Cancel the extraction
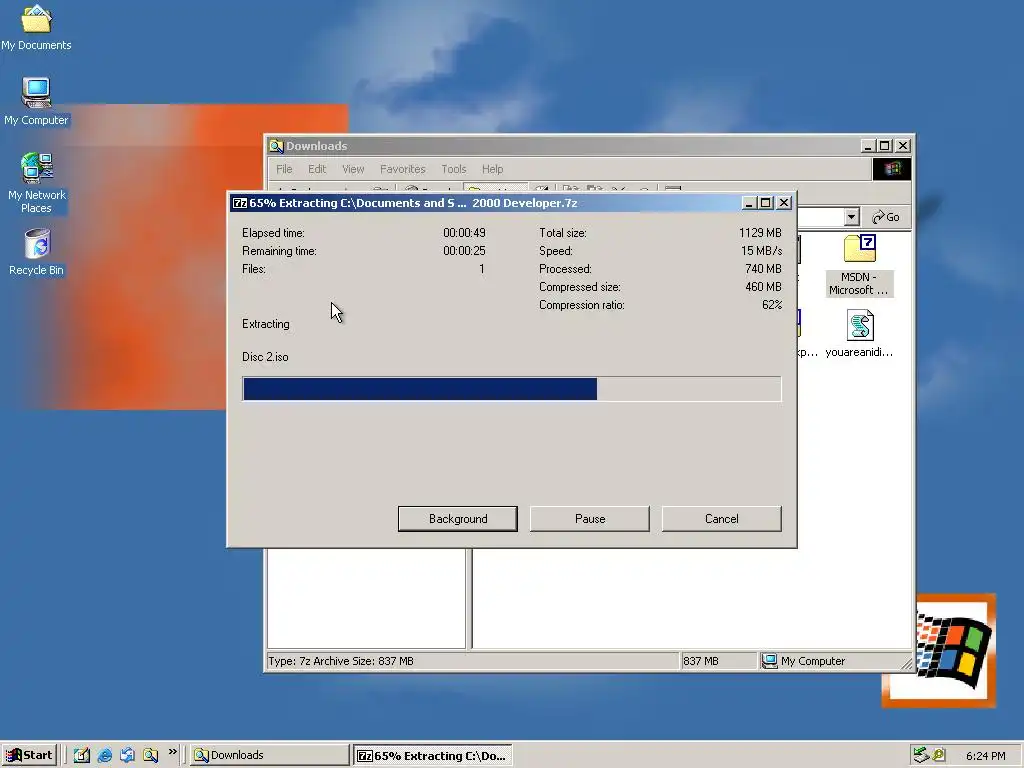 722,519
